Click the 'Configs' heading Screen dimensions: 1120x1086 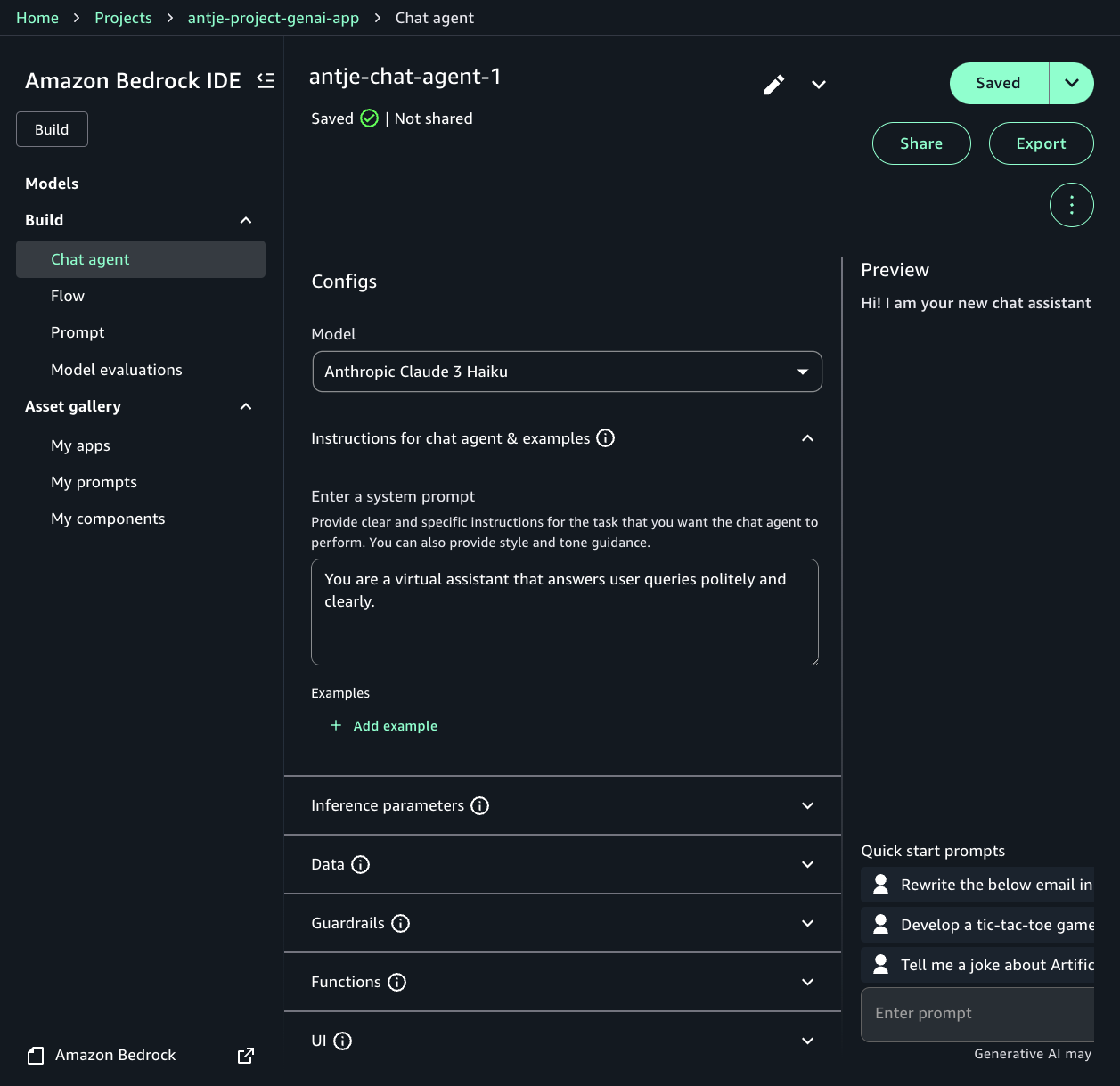(344, 282)
